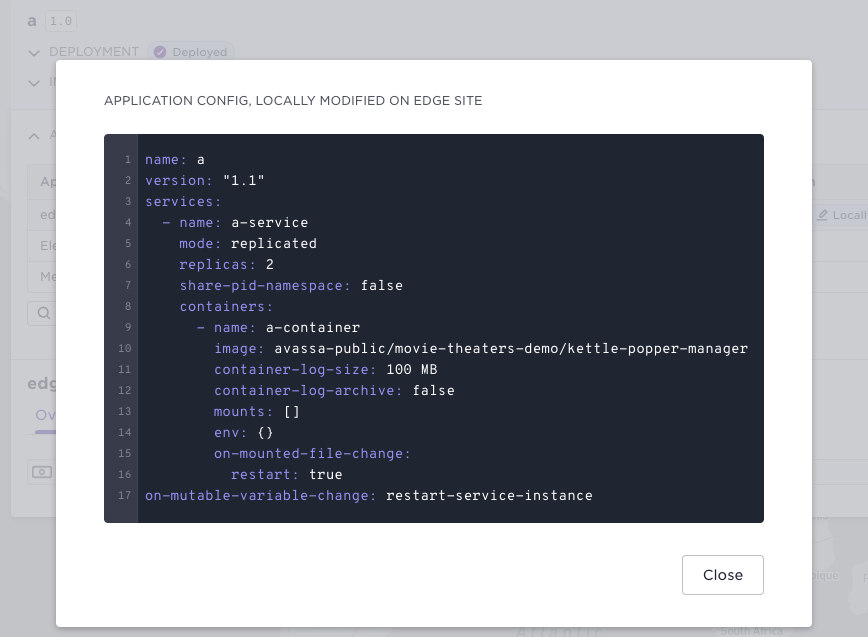Click the image path in the config
Viewport: 868px width, 637px height.
tap(510, 349)
